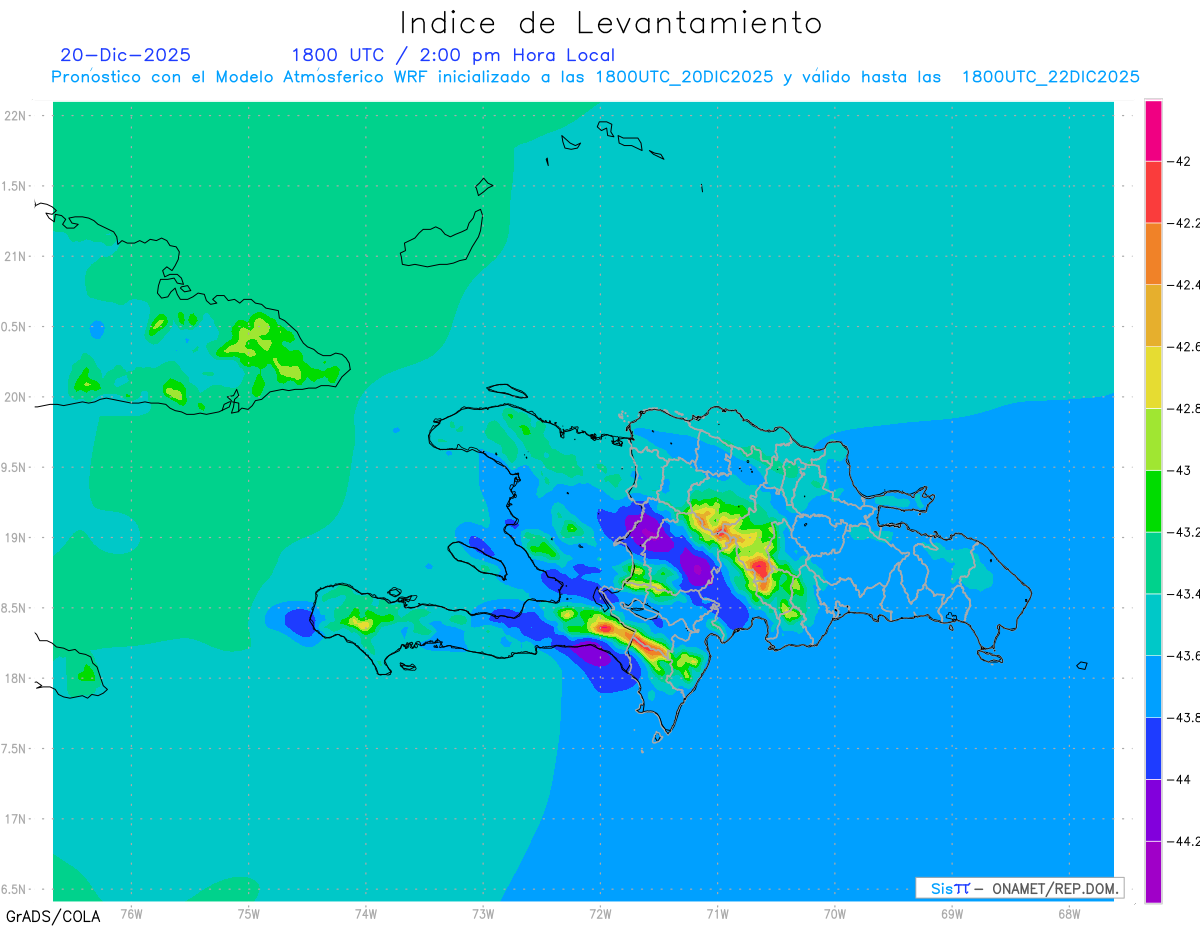Pick the magenta swatch above -42 in legend
The height and width of the screenshot is (927, 1200).
coord(1153,130)
